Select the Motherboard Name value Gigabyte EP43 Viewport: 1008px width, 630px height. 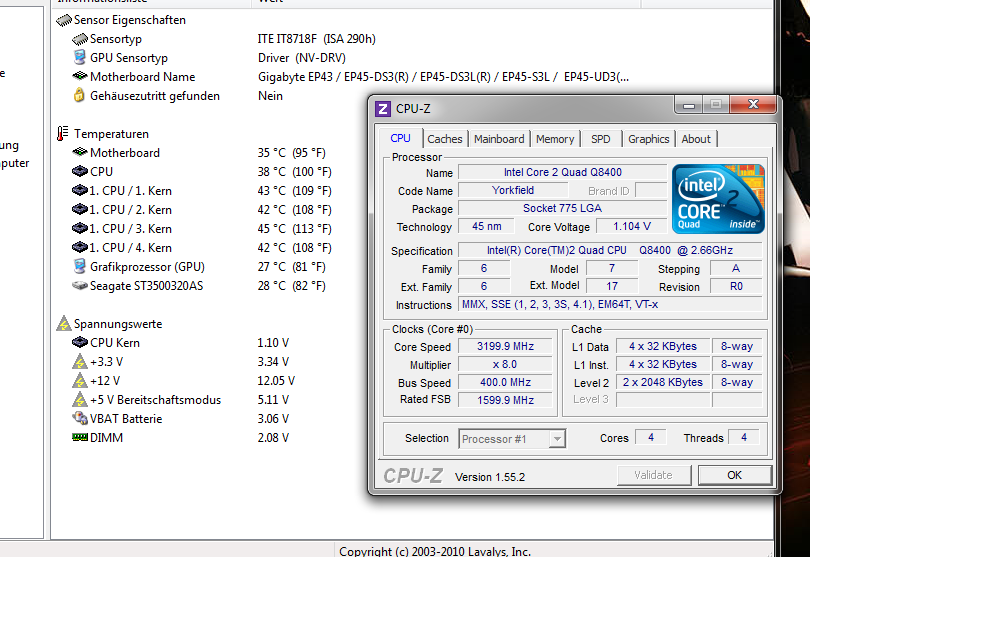coord(444,76)
